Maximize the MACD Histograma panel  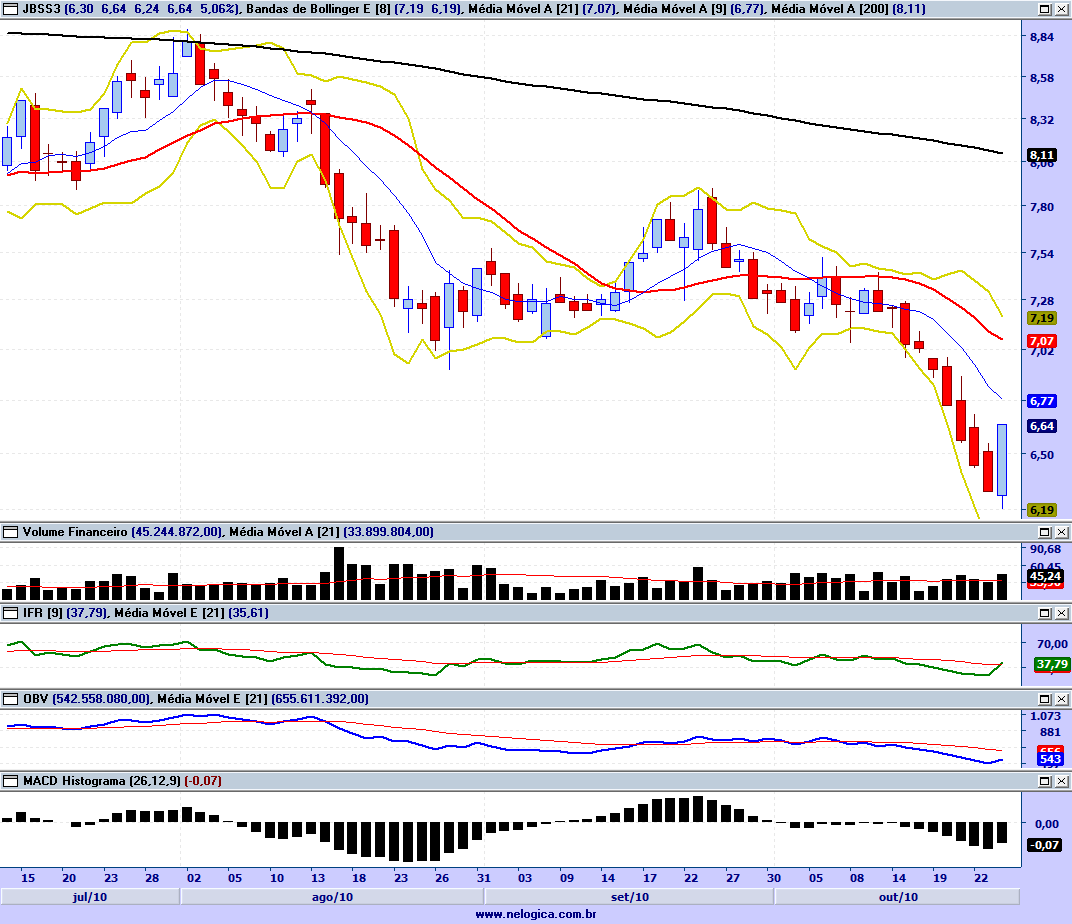click(x=1045, y=780)
